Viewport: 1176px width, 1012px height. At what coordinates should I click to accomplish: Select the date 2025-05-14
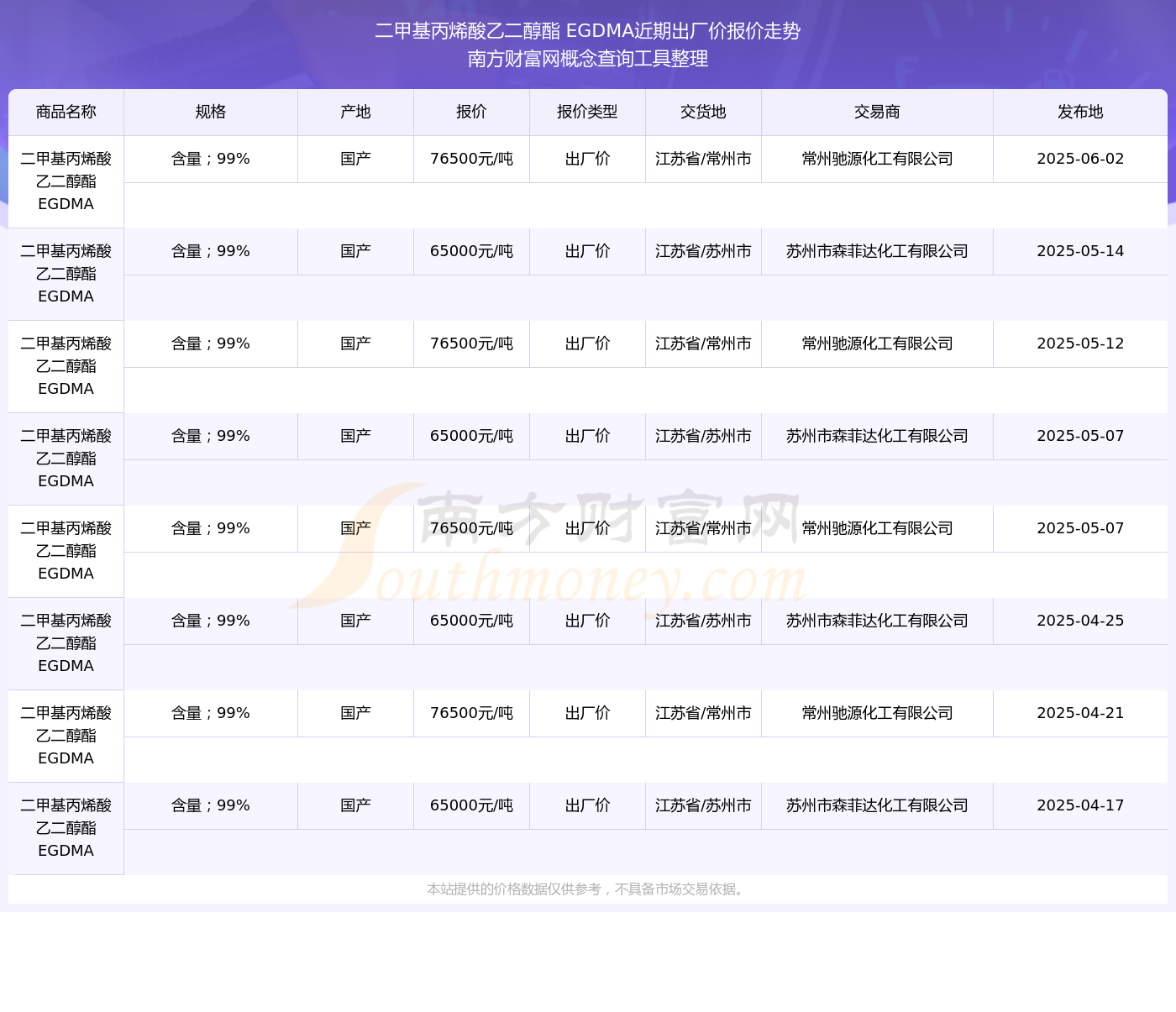click(1081, 251)
